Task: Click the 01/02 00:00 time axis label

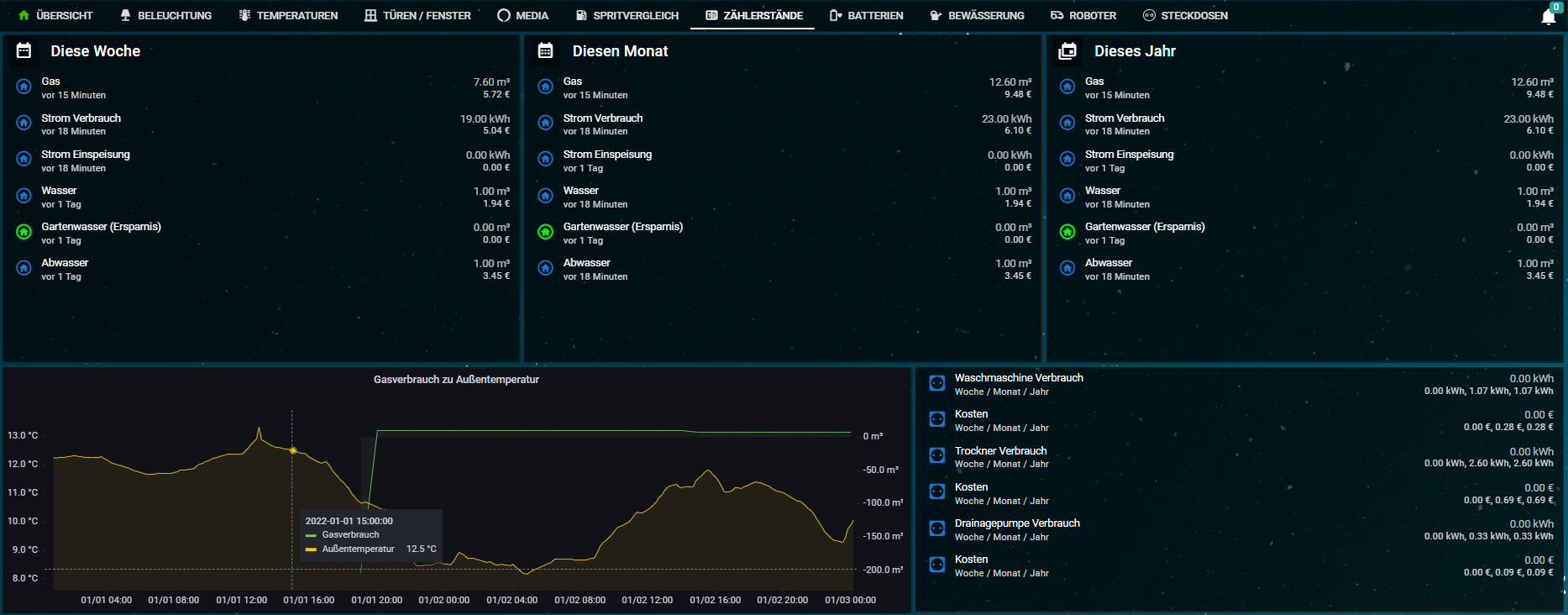Action: click(x=444, y=600)
